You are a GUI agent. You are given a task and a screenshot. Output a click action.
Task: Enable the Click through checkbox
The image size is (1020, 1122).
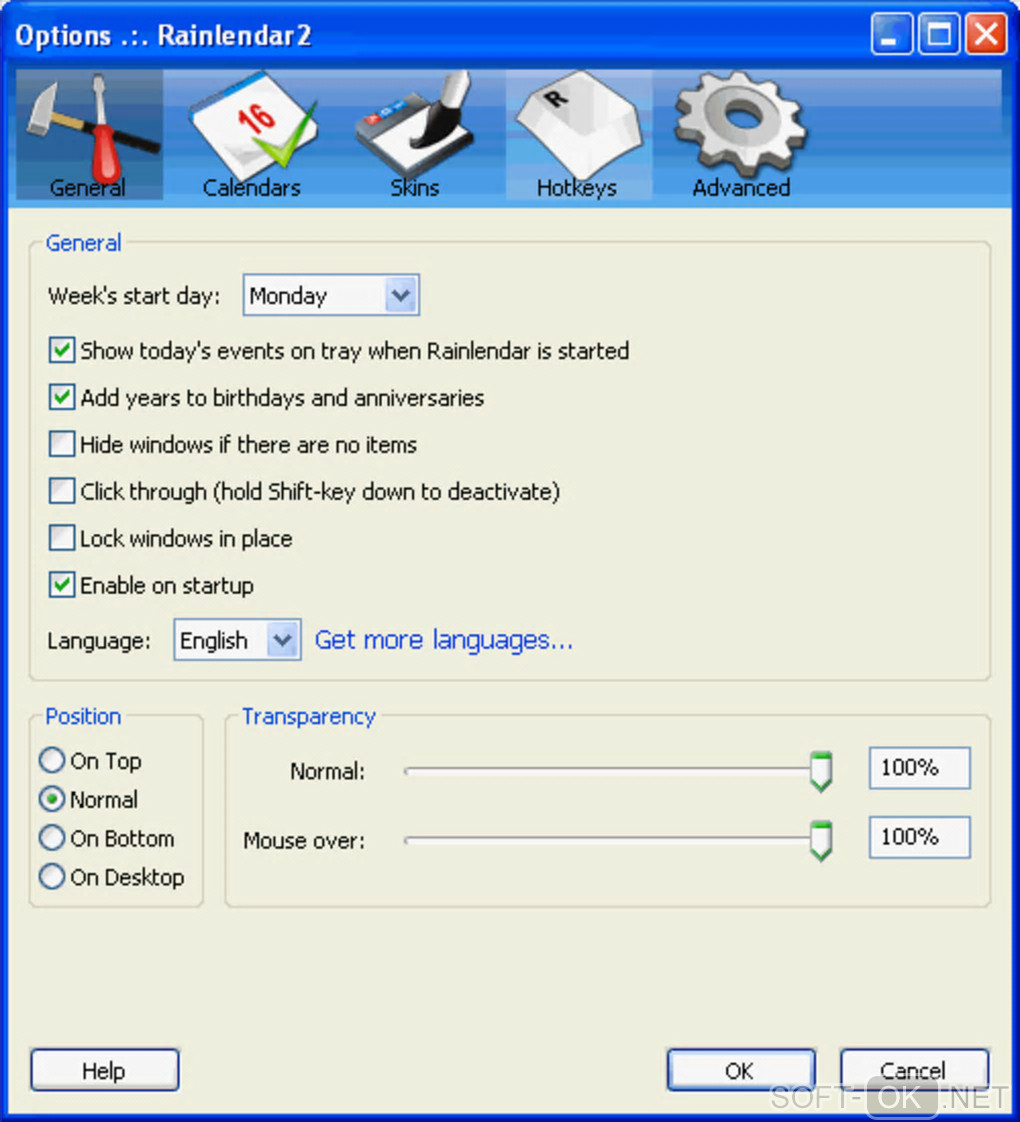(x=62, y=492)
